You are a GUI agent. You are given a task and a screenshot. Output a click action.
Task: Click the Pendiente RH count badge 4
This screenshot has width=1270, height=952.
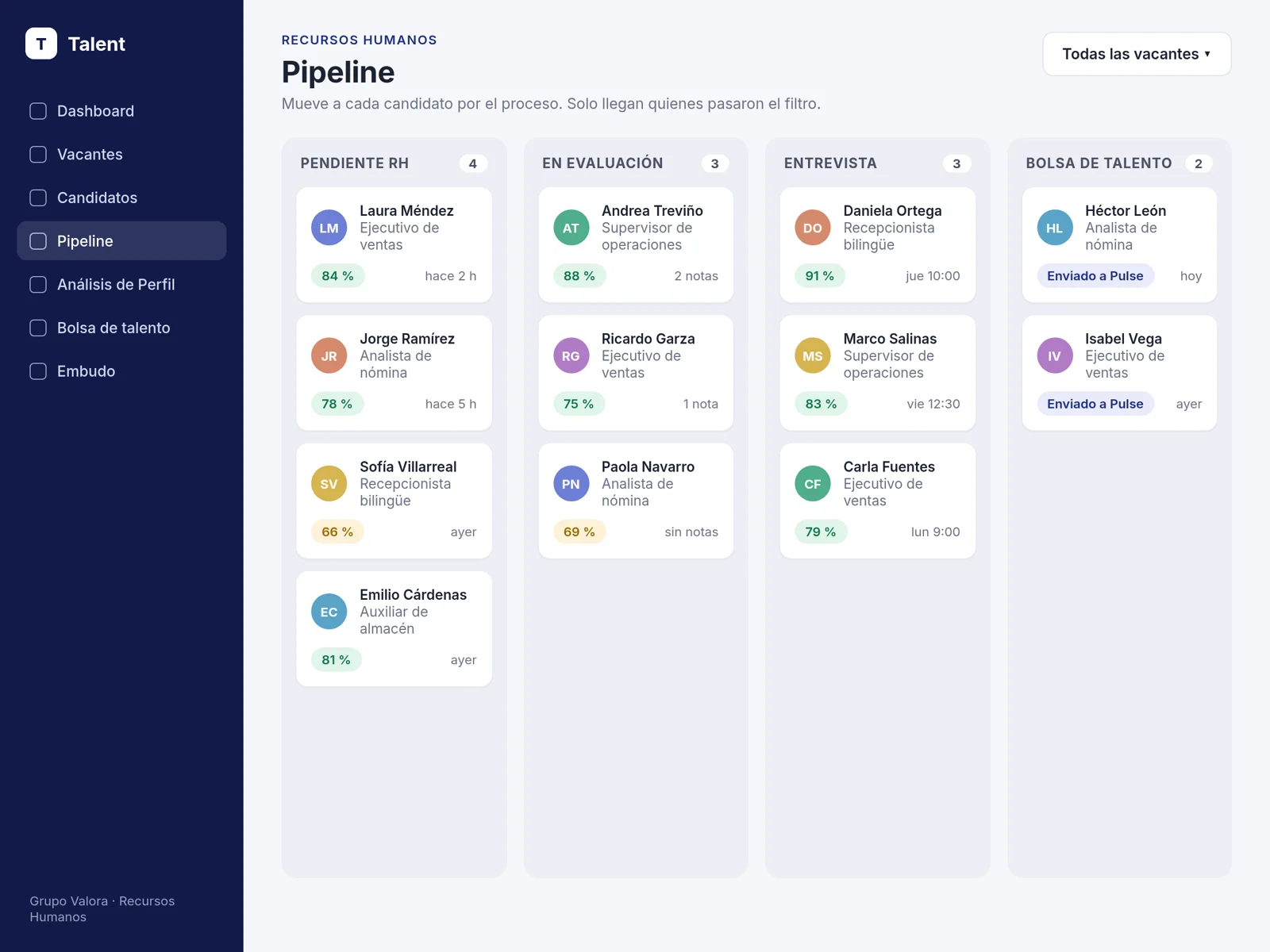pyautogui.click(x=473, y=163)
